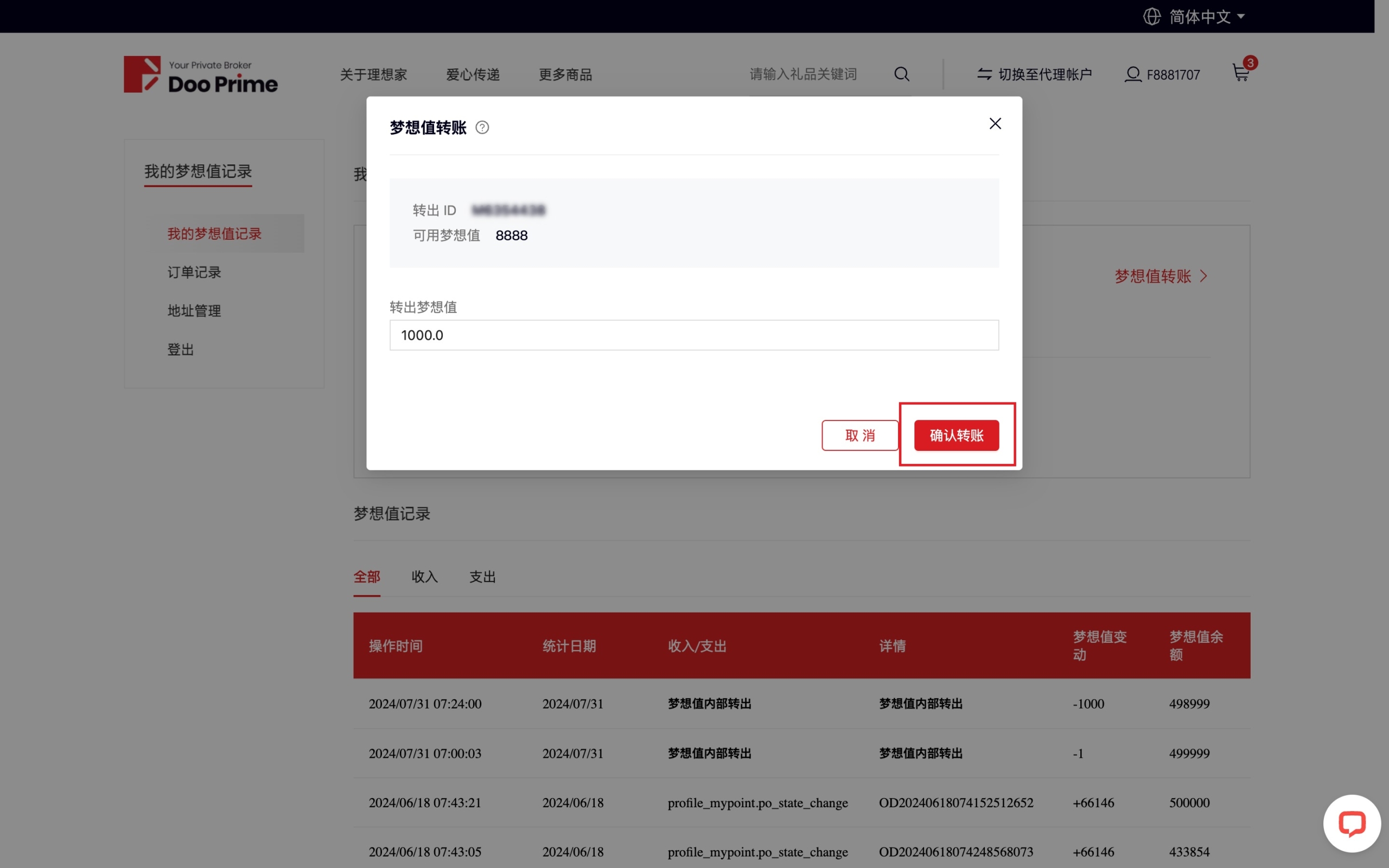1389x868 pixels.
Task: Expand 梦想值转账 link chevron on right
Action: [x=1204, y=276]
